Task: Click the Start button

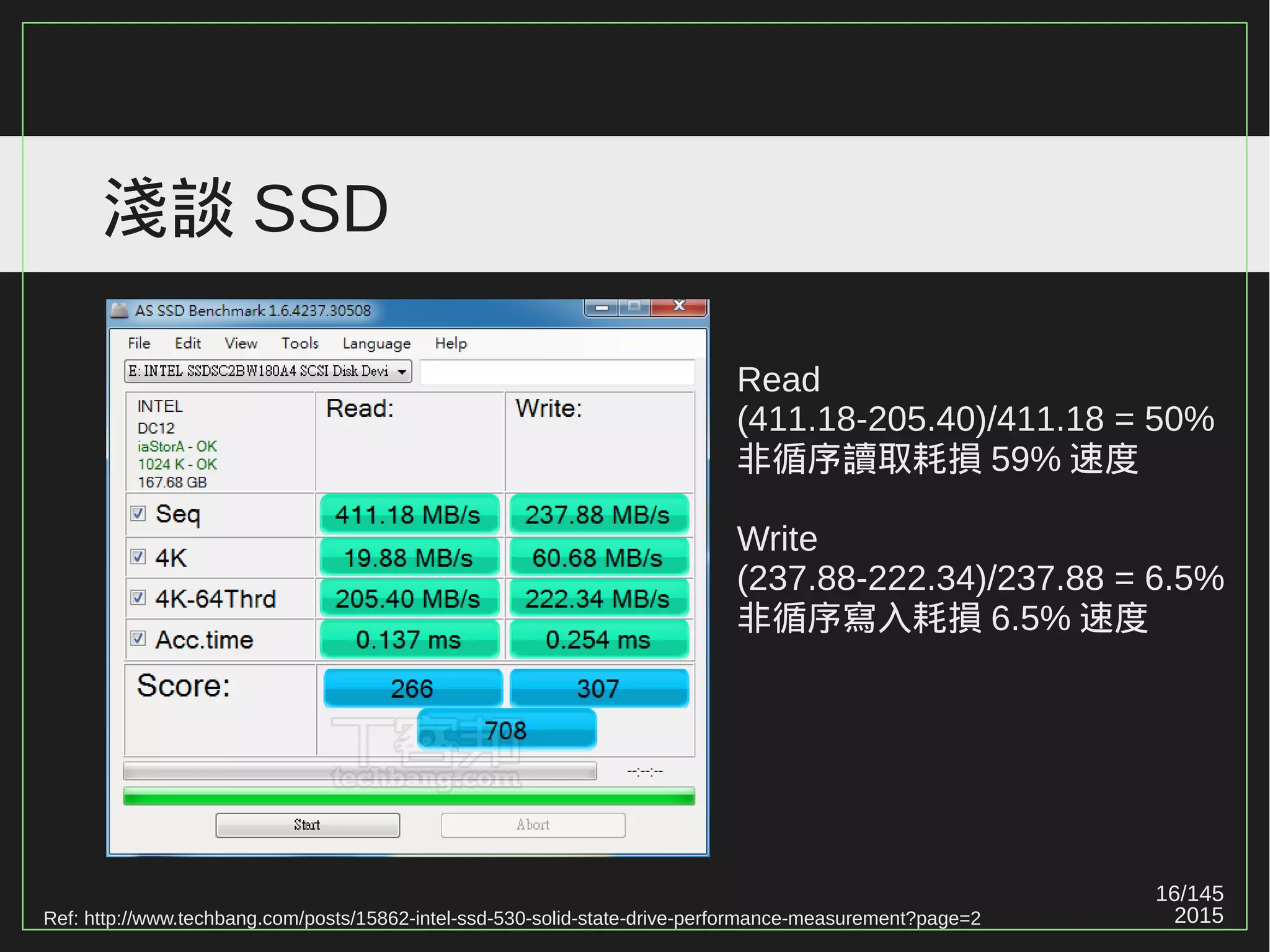Action: (308, 825)
